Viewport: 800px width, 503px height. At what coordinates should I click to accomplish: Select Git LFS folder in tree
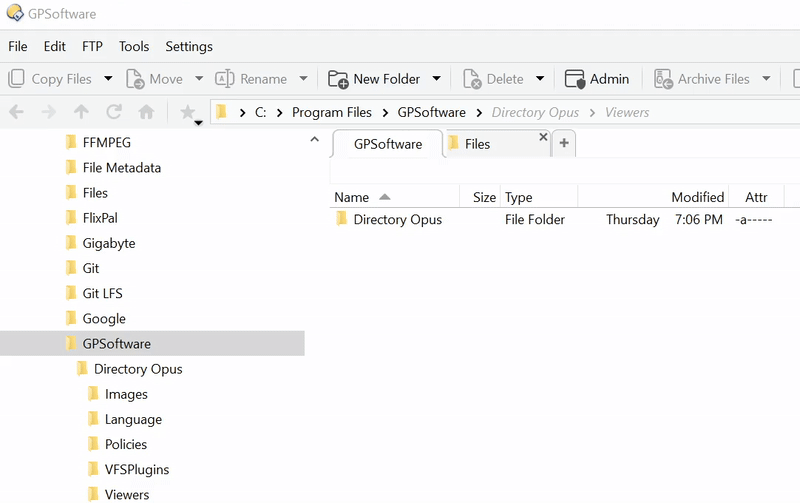click(x=103, y=293)
